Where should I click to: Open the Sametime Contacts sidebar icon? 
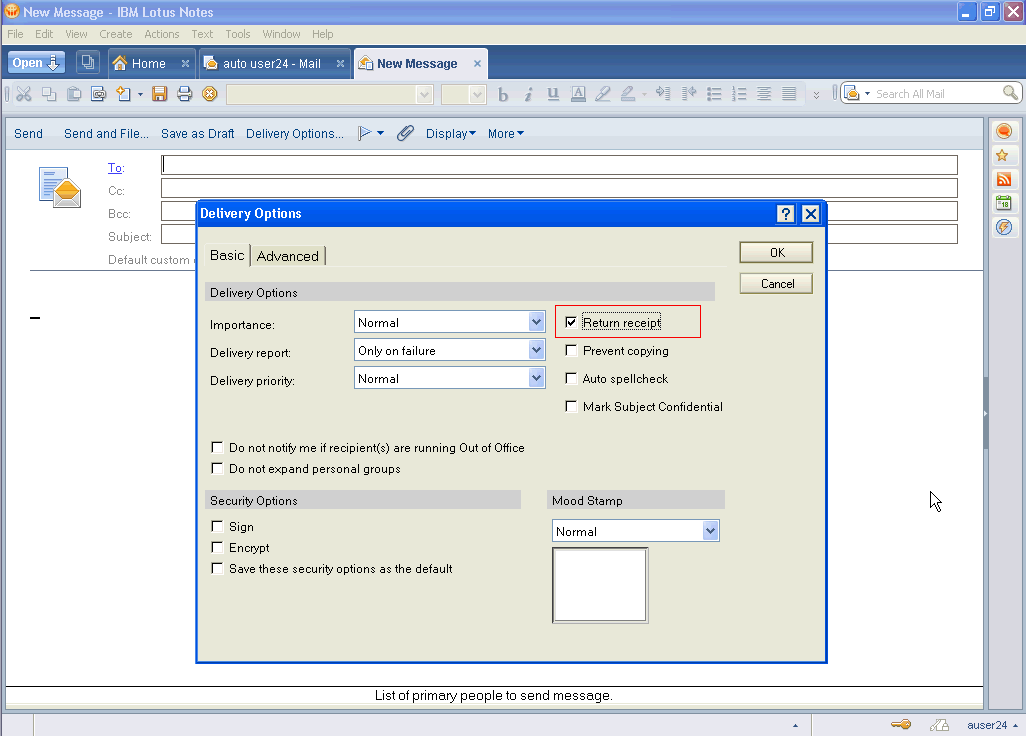[1003, 131]
